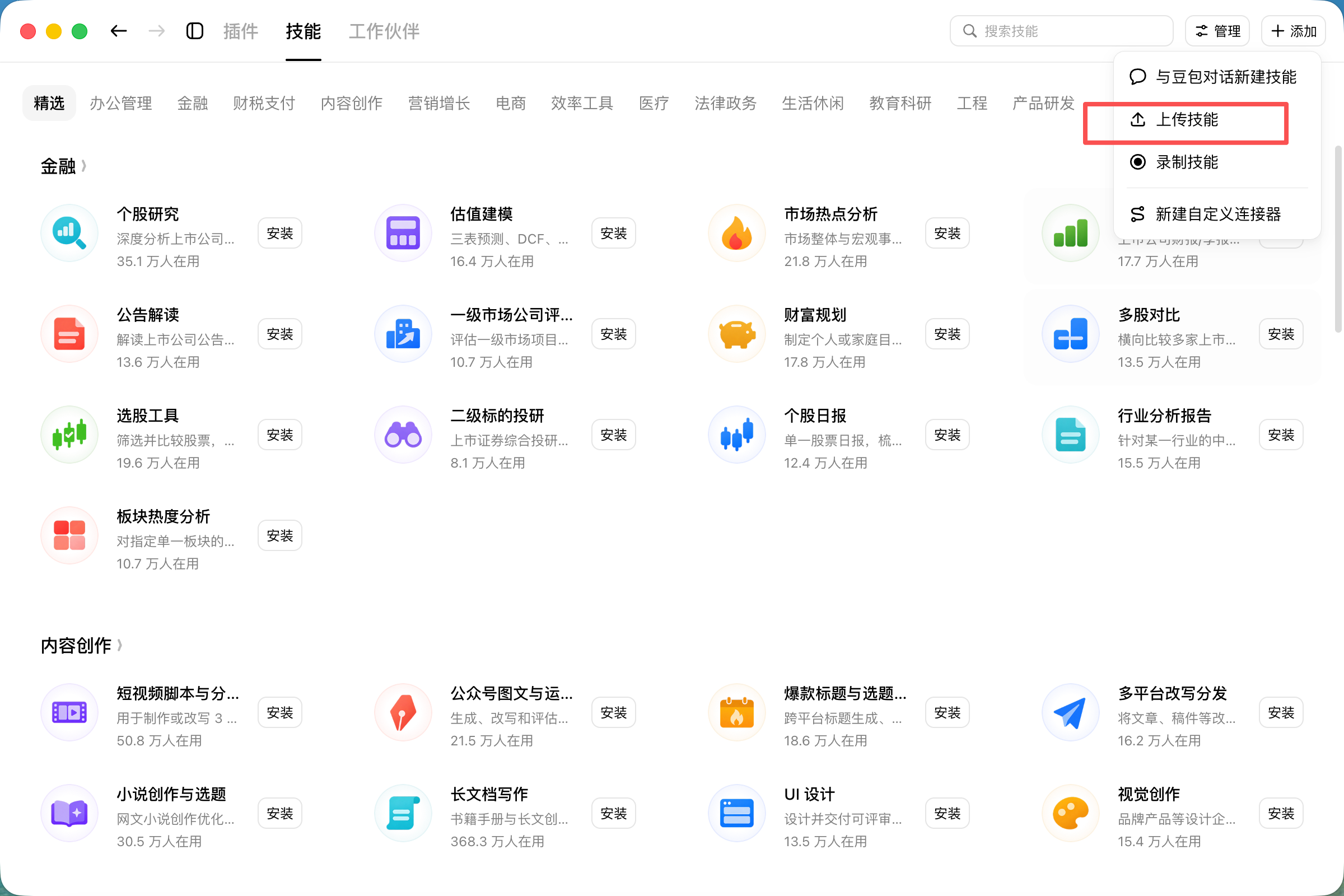Install the 行业分析报告 skill

tap(1281, 435)
